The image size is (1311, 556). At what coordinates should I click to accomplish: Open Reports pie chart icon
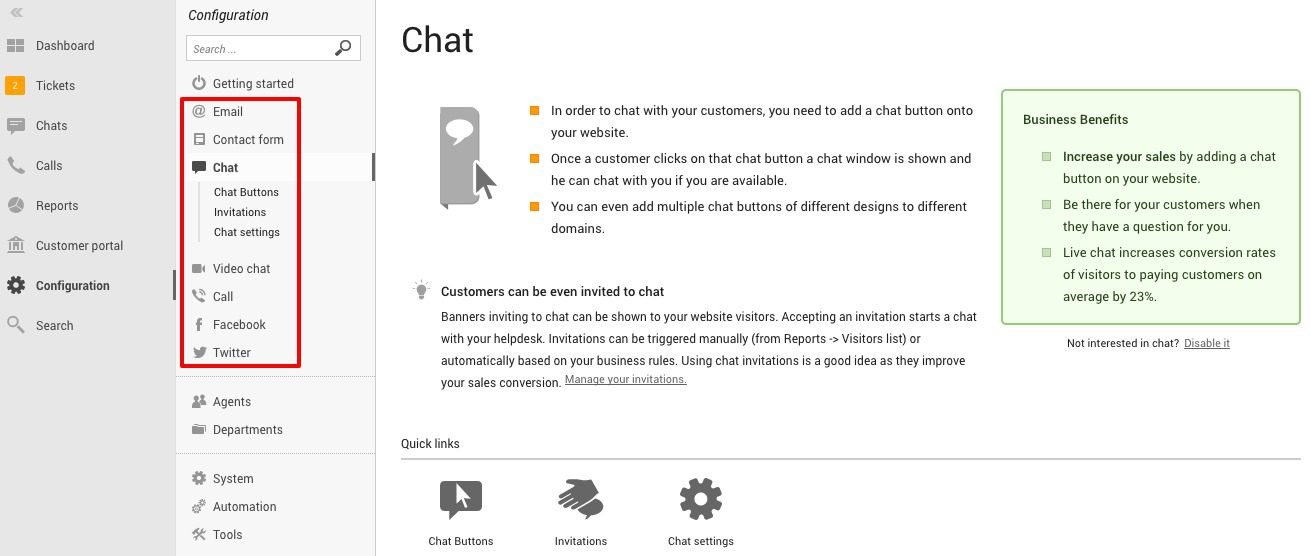click(15, 206)
